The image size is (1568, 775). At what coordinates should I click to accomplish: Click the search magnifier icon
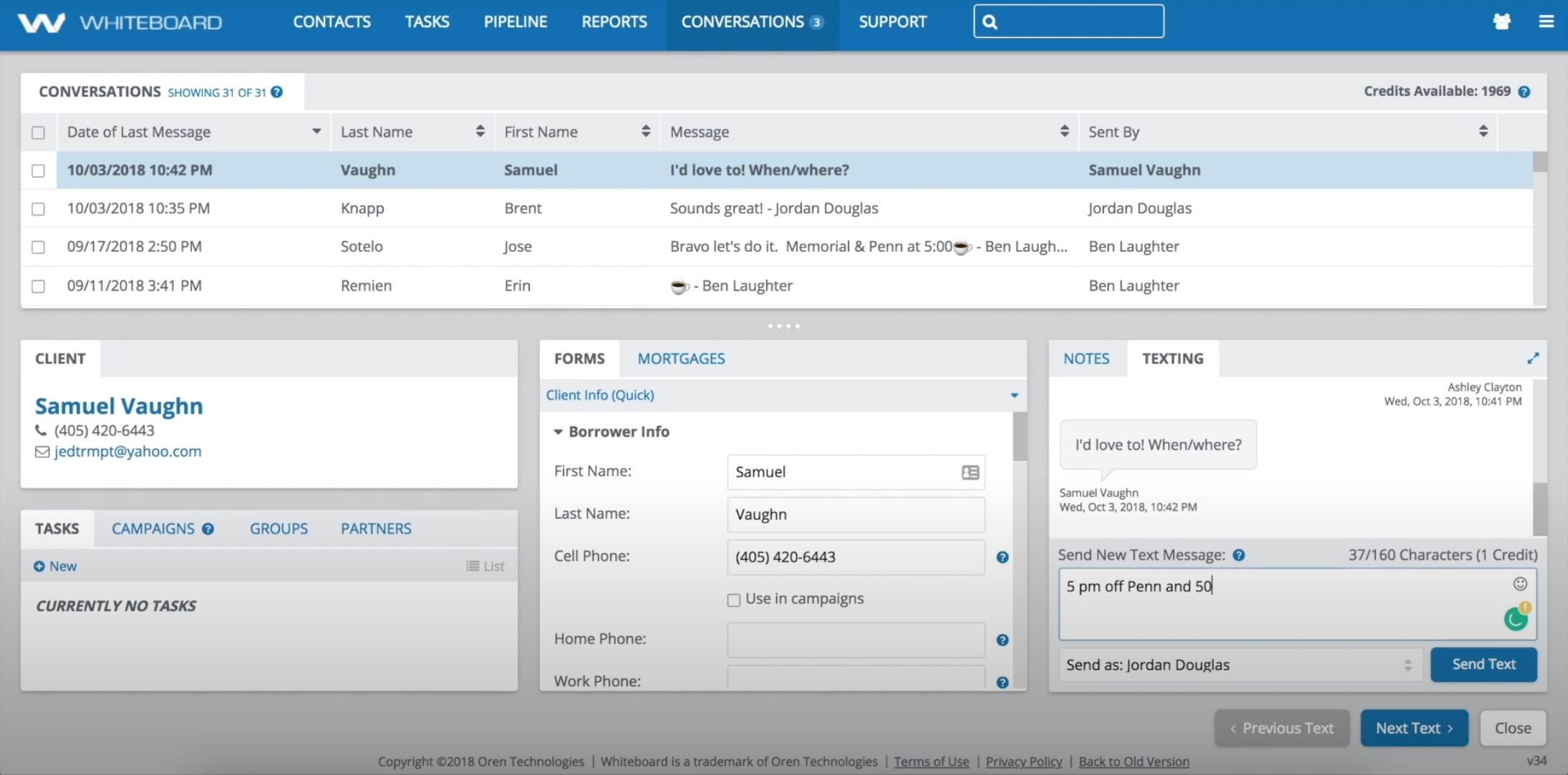(x=990, y=22)
